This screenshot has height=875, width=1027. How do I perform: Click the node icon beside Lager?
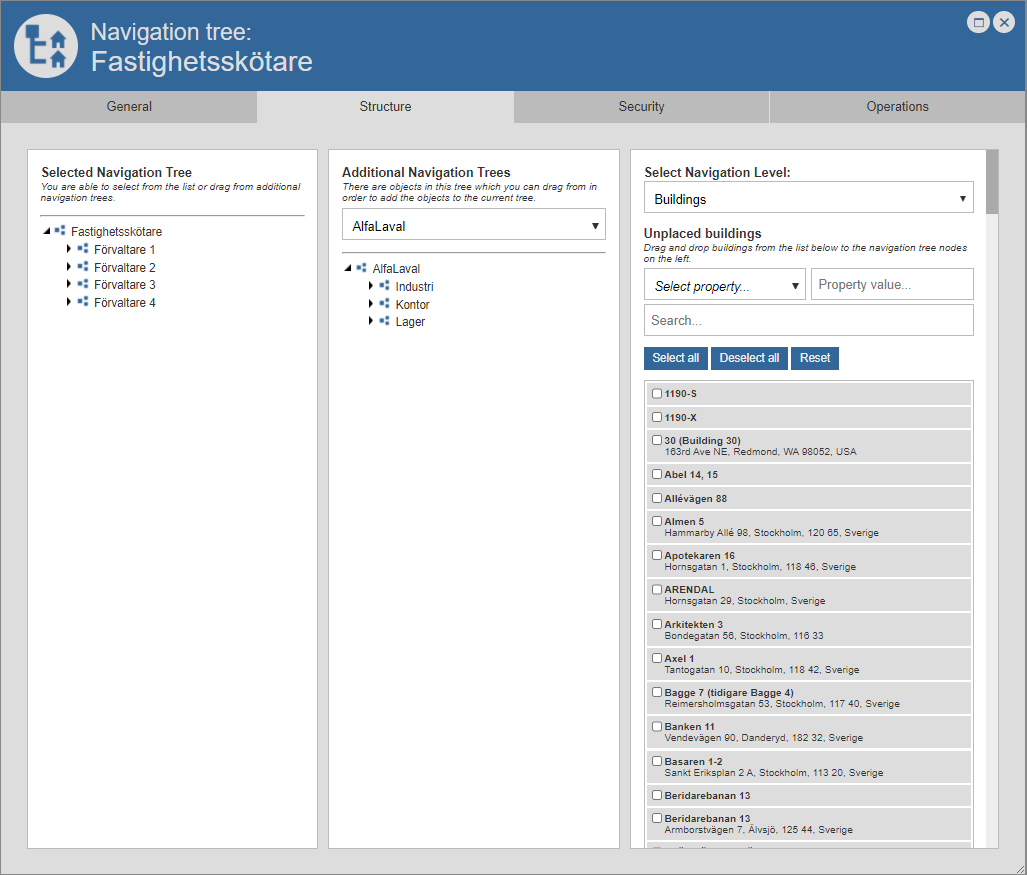[x=384, y=321]
